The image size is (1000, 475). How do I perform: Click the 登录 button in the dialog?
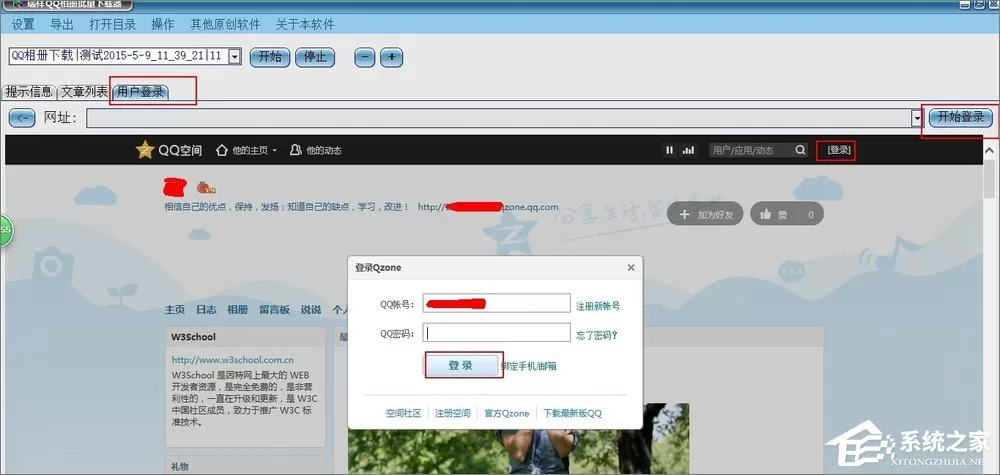coord(461,365)
